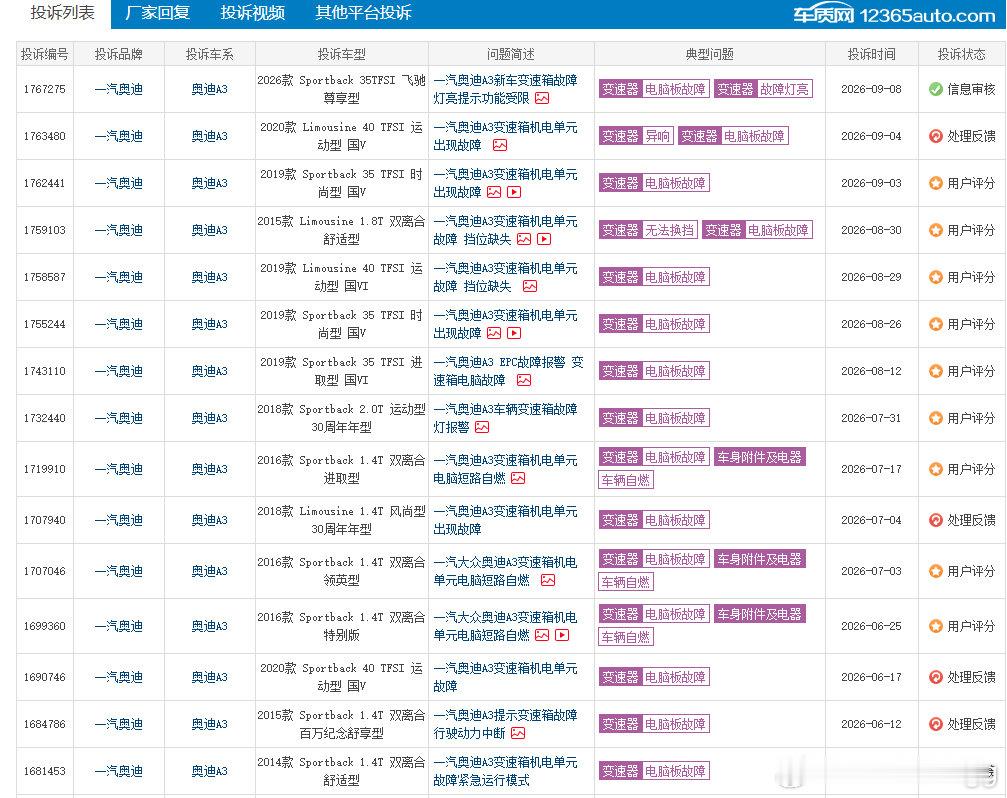Click 处理反馈 status text in row 1690746
Screen dimensions: 1007x798
pos(971,677)
